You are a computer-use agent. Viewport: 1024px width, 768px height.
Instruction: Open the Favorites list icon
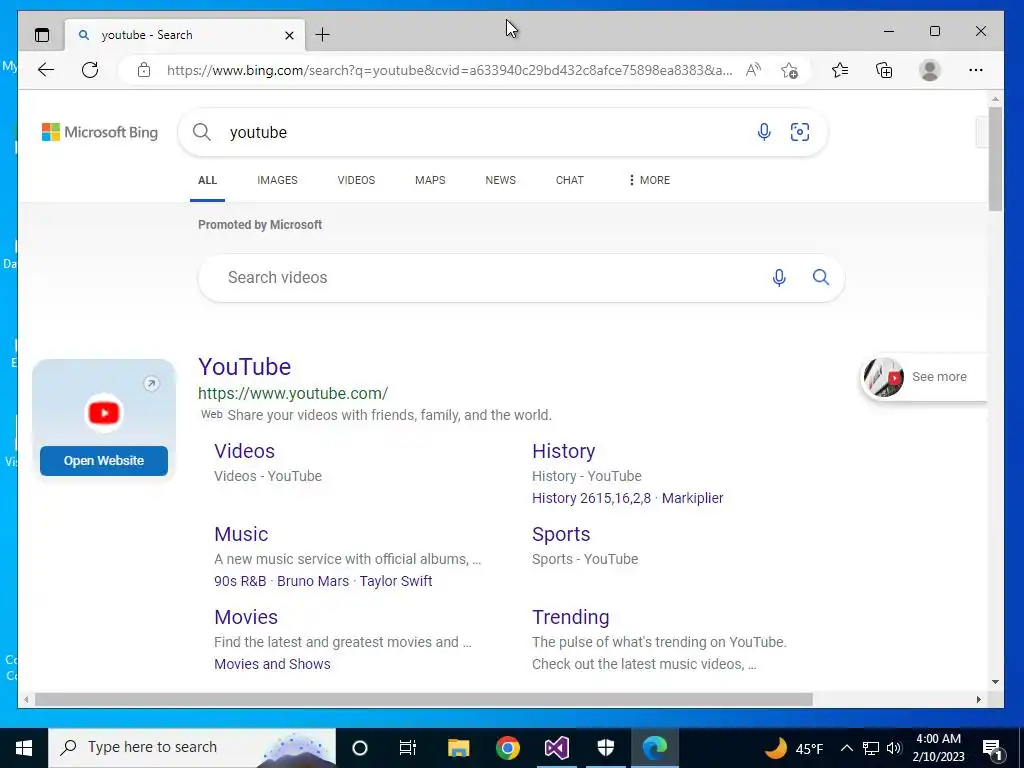(x=840, y=70)
